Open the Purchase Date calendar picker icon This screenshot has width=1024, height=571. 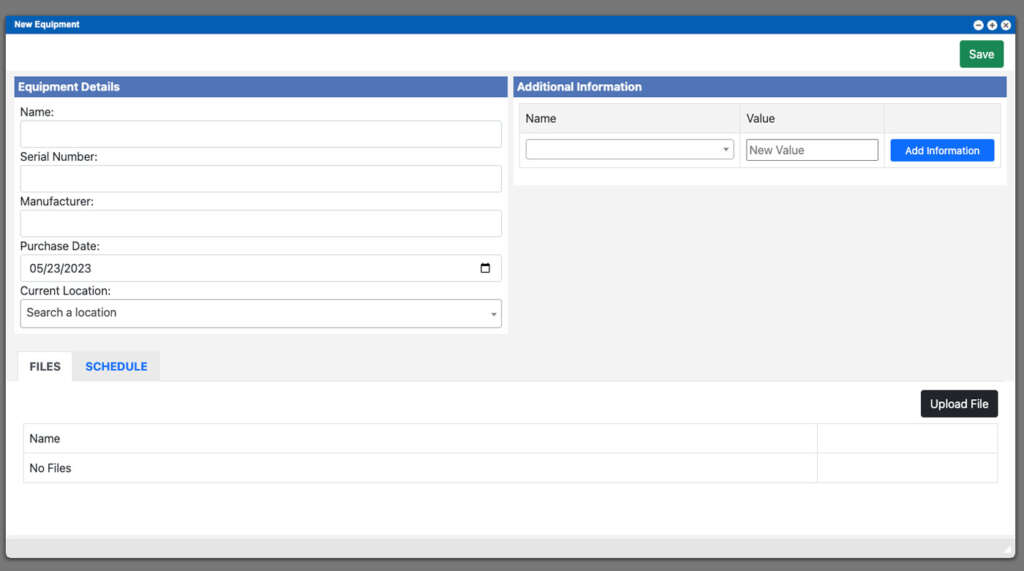coord(485,268)
